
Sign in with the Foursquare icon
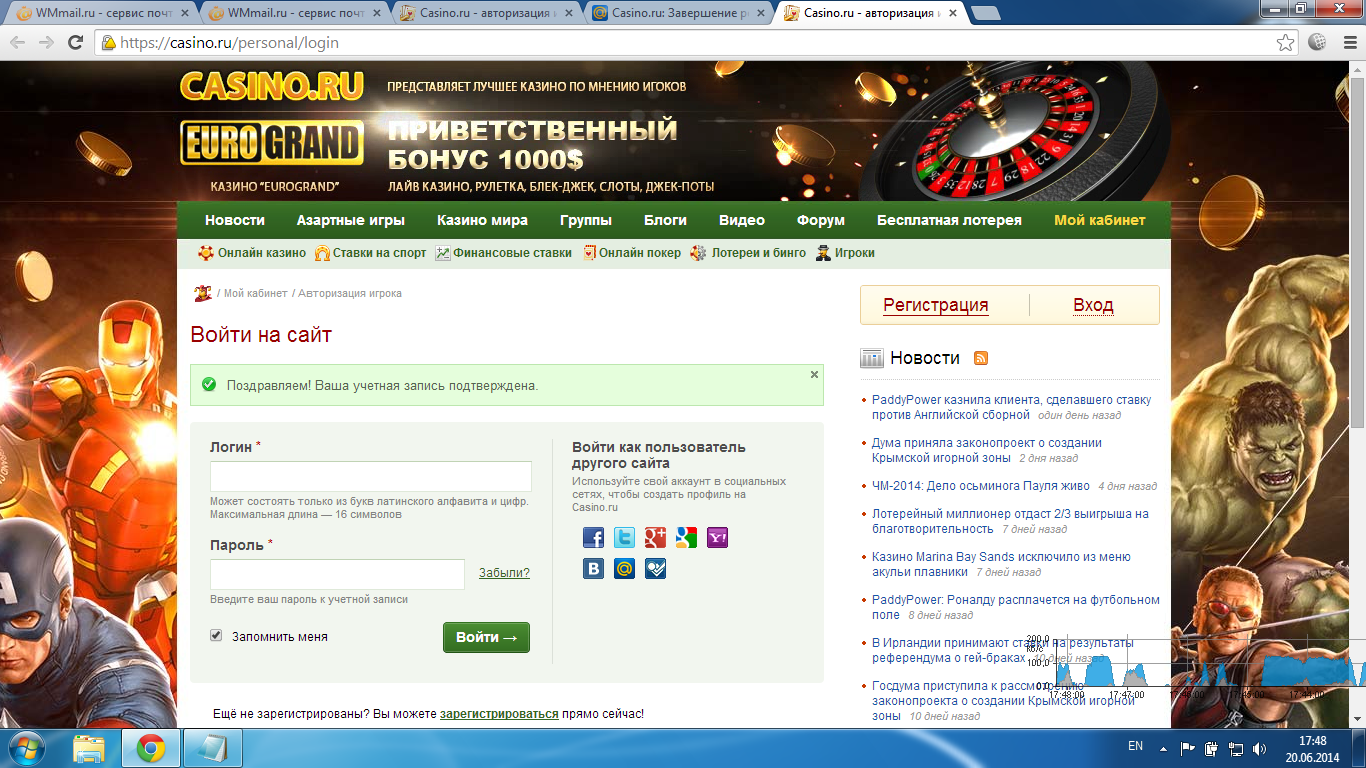pos(656,569)
